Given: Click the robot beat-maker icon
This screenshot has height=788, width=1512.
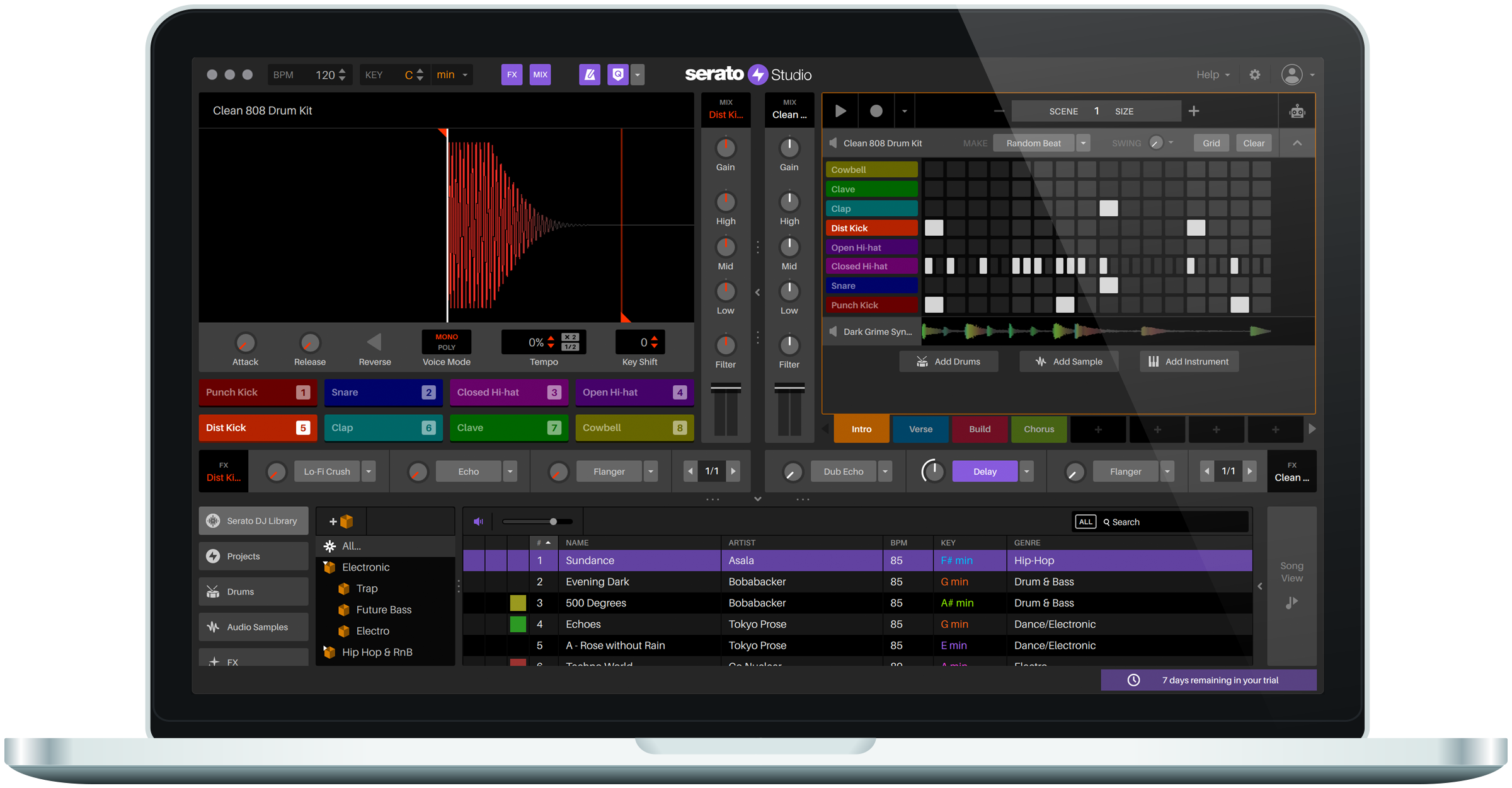Looking at the screenshot, I should (x=1297, y=111).
